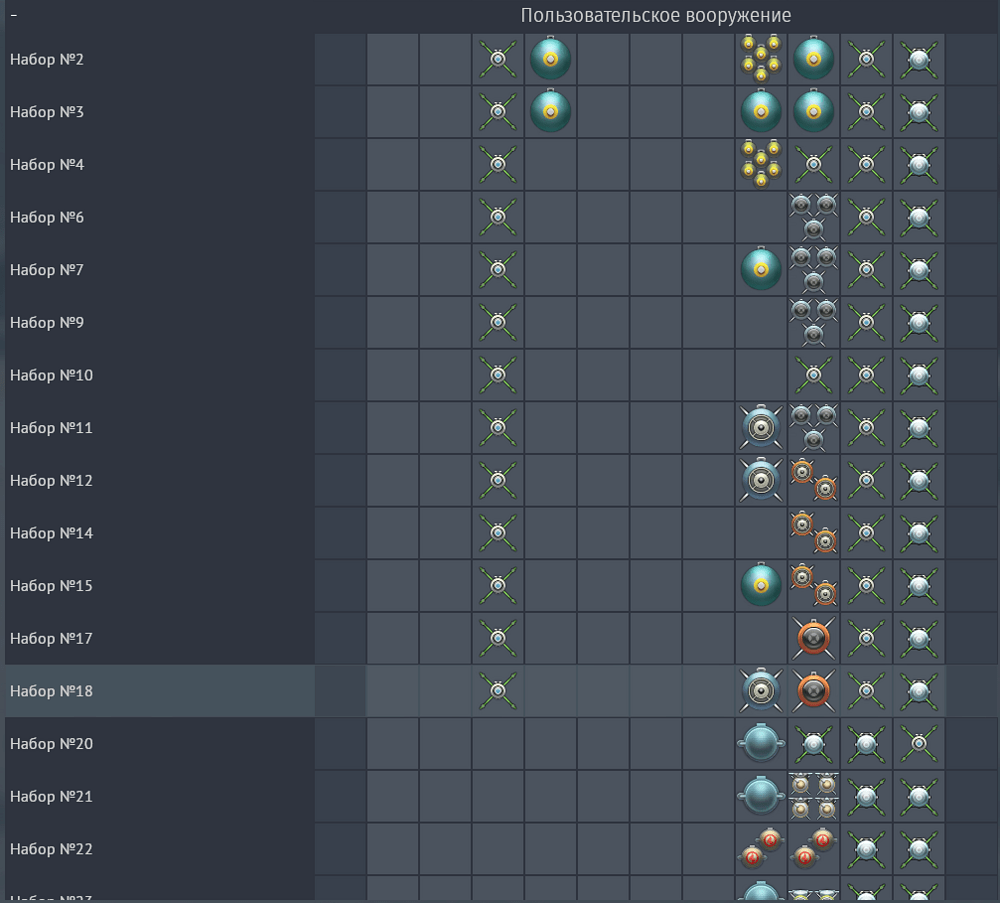Click the four-pod rocket cluster in Набор №21

coord(813,796)
